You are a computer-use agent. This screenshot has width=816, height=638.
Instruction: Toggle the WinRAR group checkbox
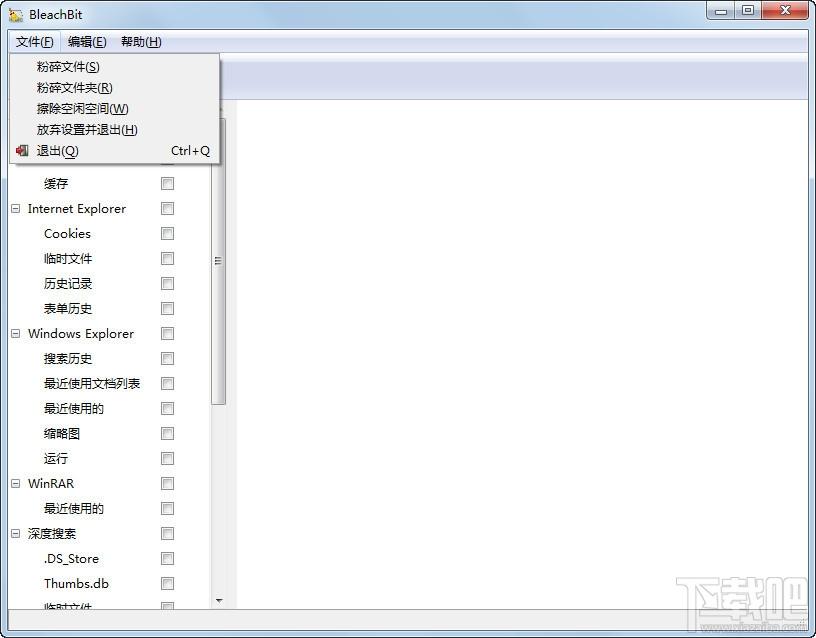pos(168,483)
